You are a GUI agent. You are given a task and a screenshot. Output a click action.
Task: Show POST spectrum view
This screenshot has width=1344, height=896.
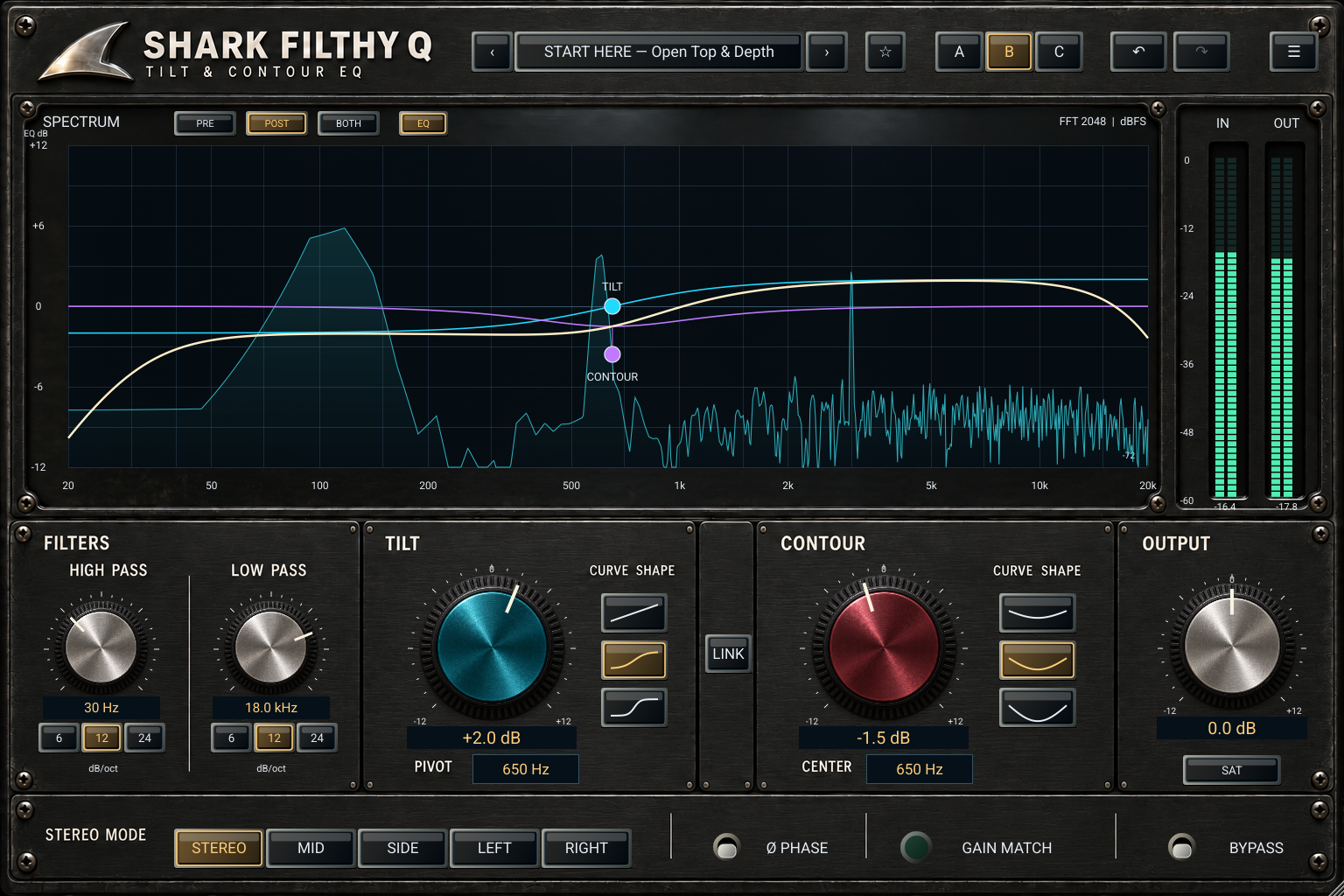pos(276,123)
